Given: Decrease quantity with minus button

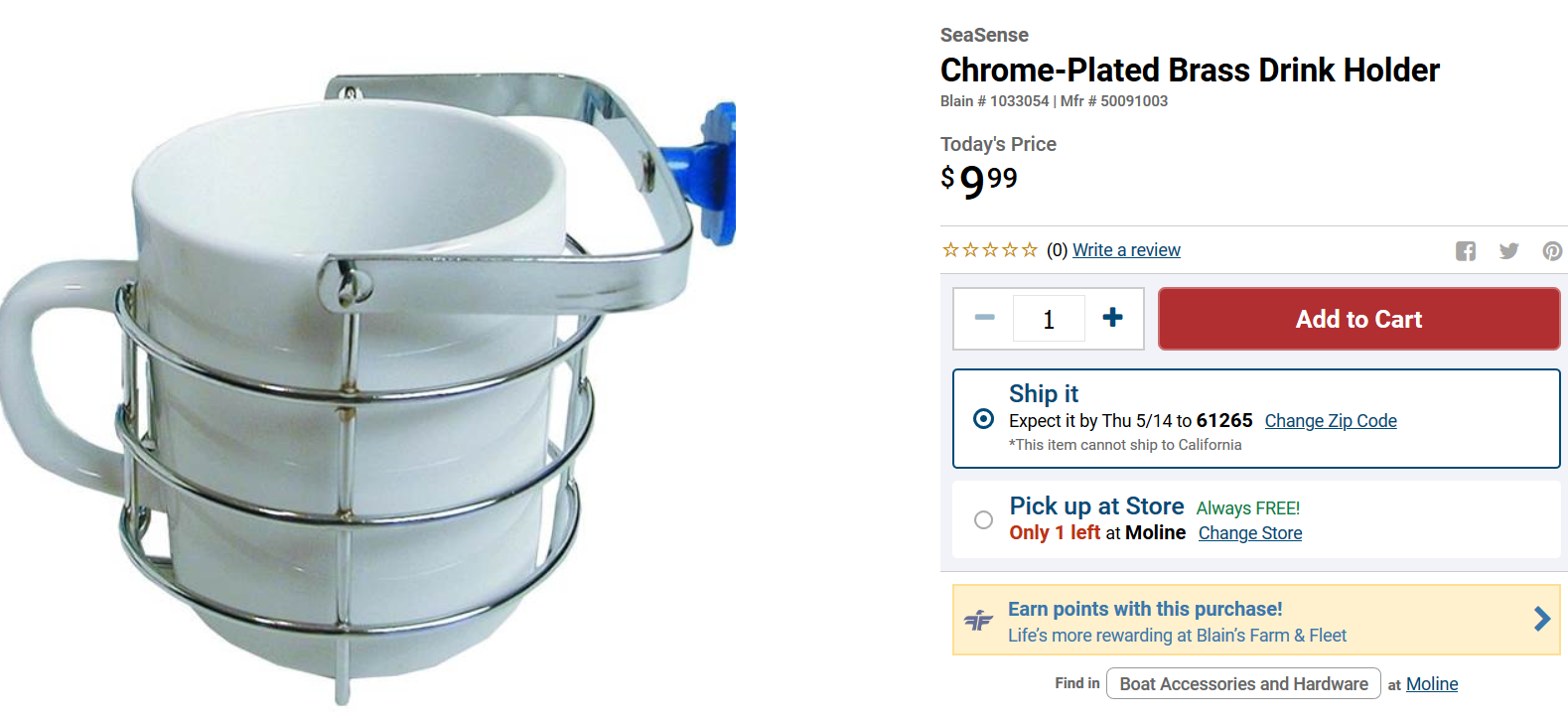Looking at the screenshot, I should pos(984,318).
